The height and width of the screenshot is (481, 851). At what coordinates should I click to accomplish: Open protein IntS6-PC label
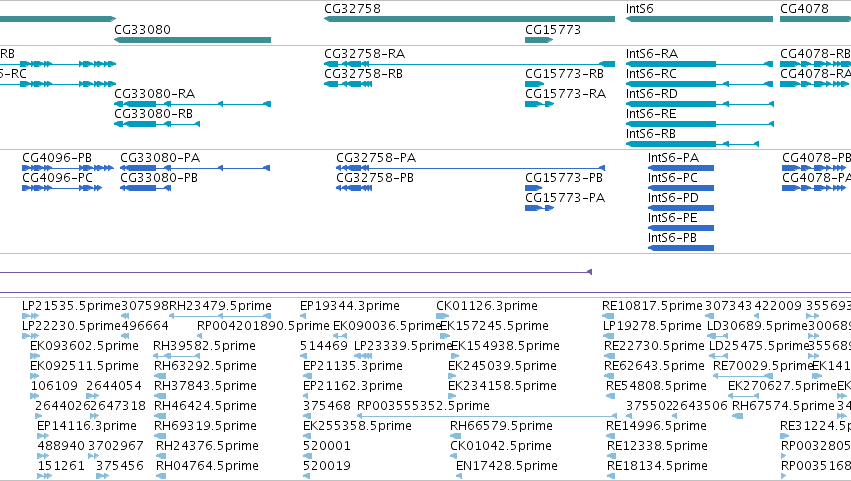coord(673,178)
